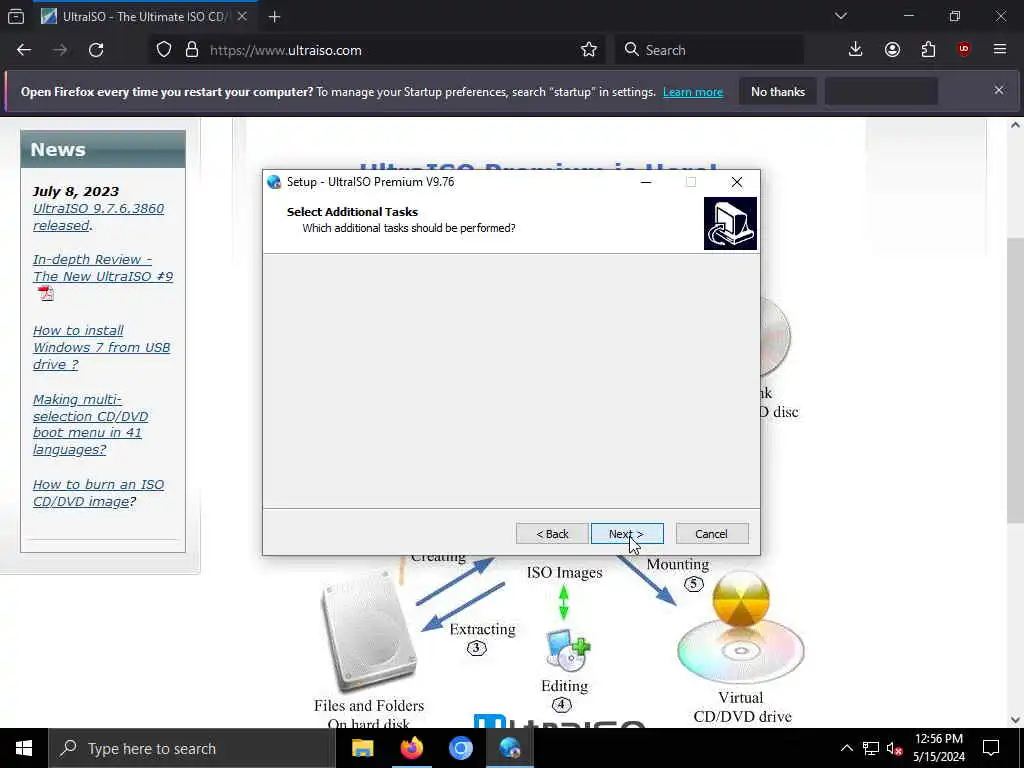Viewport: 1024px width, 768px height.
Task: Open the blue circle browser taskbar icon
Action: tap(460, 748)
